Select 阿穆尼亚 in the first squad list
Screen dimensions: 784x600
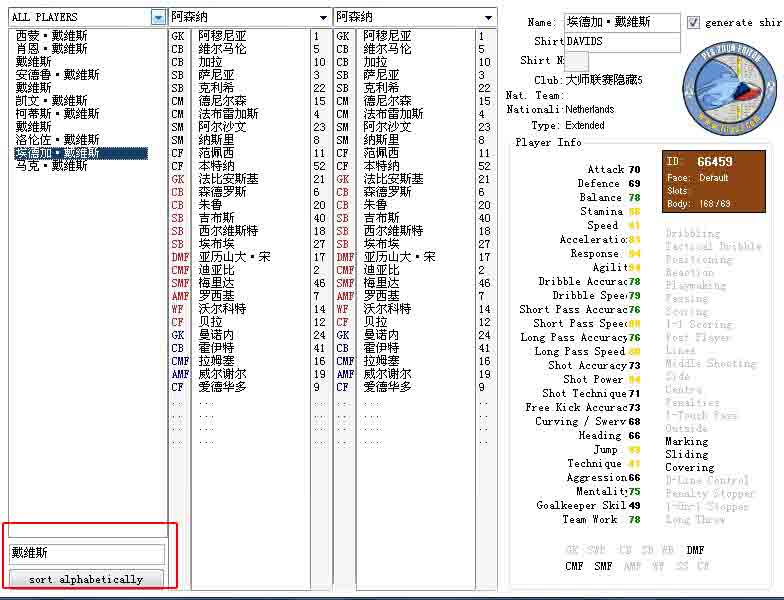(222, 36)
